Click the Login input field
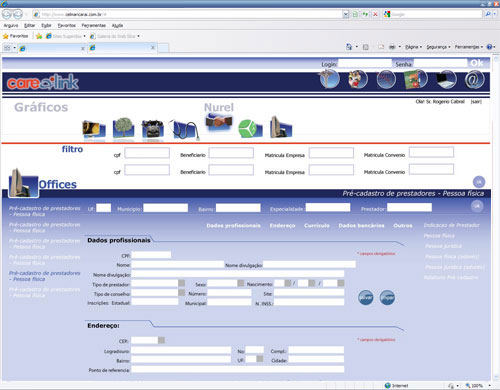This screenshot has height=390, width=500. pos(365,63)
